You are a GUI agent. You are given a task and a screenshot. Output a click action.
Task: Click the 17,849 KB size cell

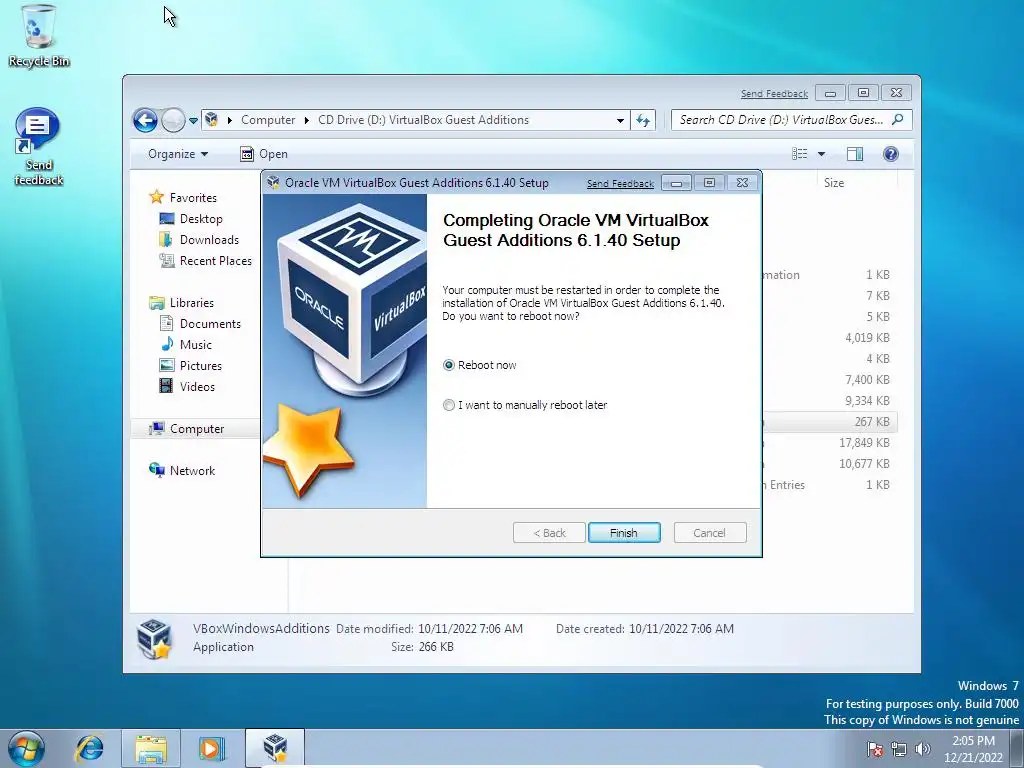(x=864, y=443)
